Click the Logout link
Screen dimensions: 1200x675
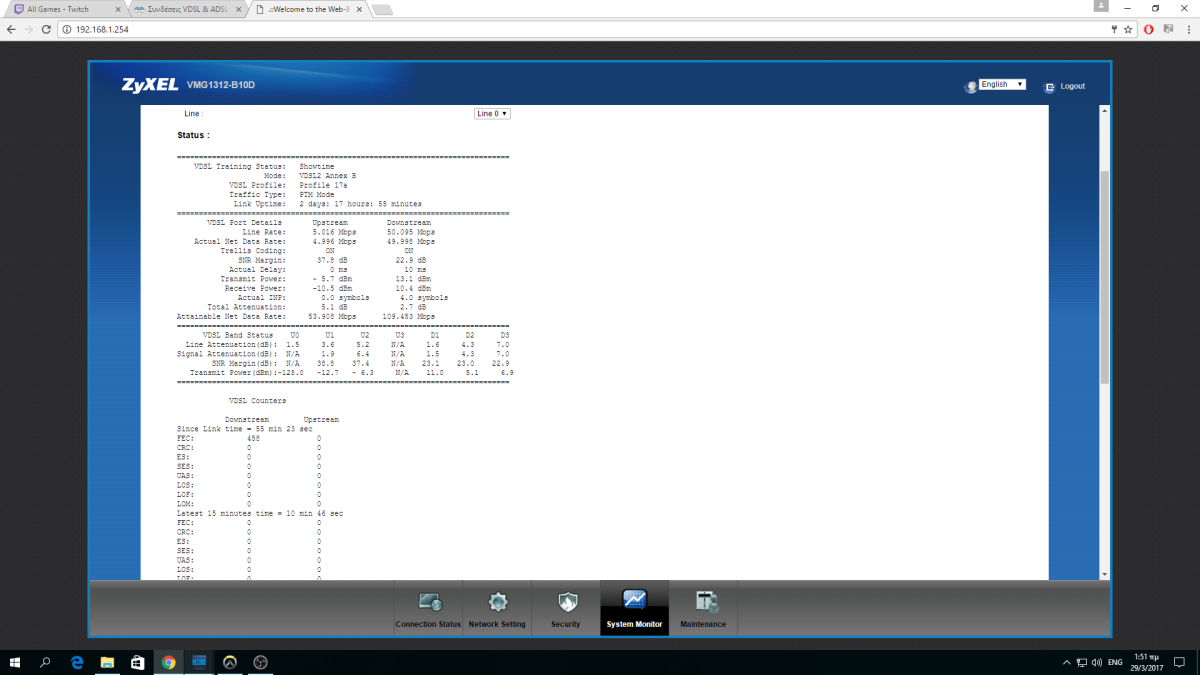pos(1073,87)
